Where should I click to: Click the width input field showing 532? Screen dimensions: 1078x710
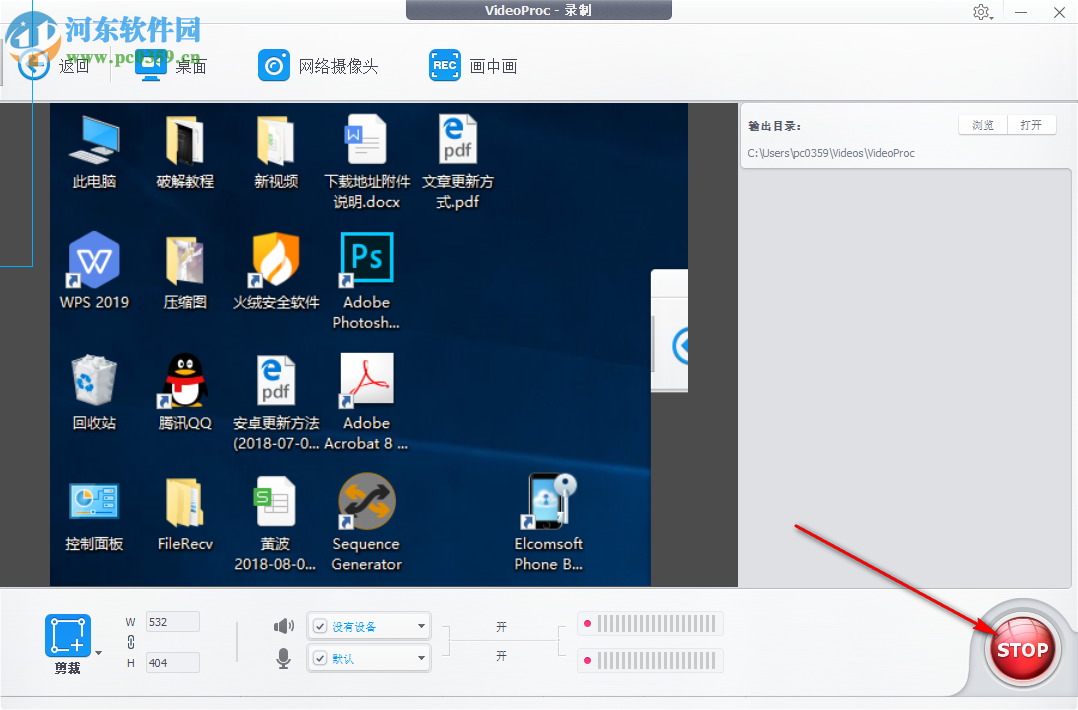(173, 622)
